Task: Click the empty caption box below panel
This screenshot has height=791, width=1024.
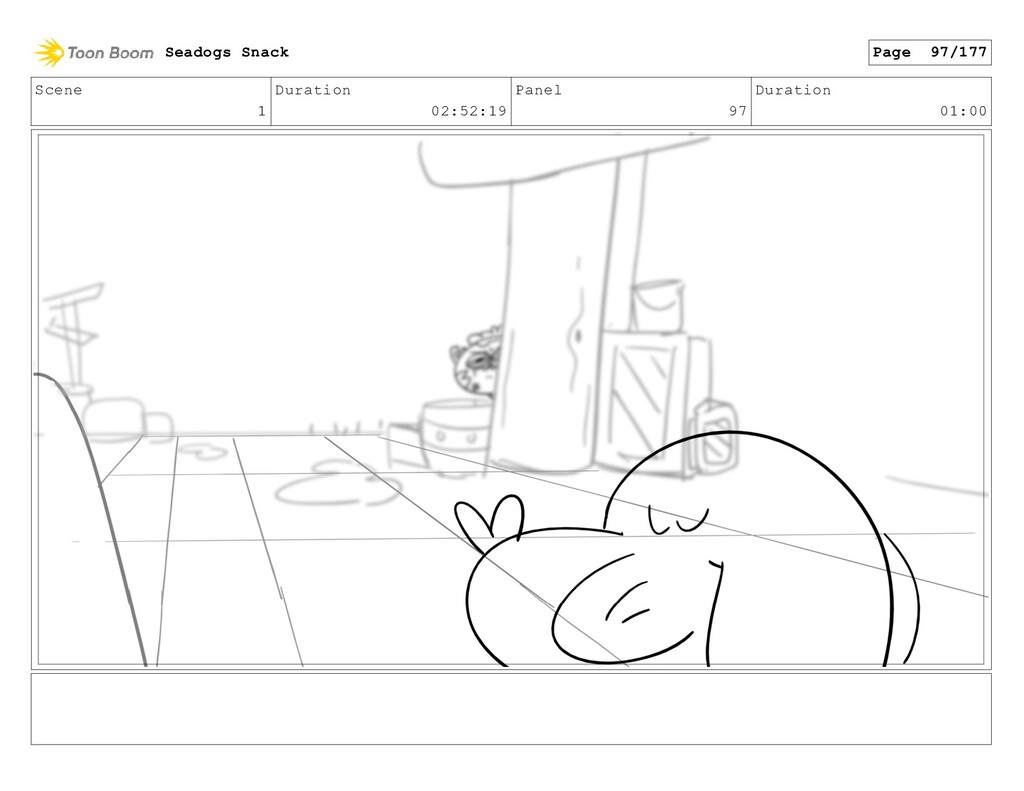Action: click(511, 709)
